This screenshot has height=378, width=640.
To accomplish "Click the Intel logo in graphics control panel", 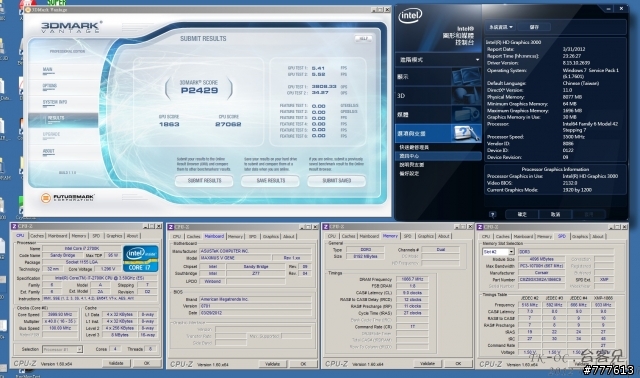I will point(410,16).
